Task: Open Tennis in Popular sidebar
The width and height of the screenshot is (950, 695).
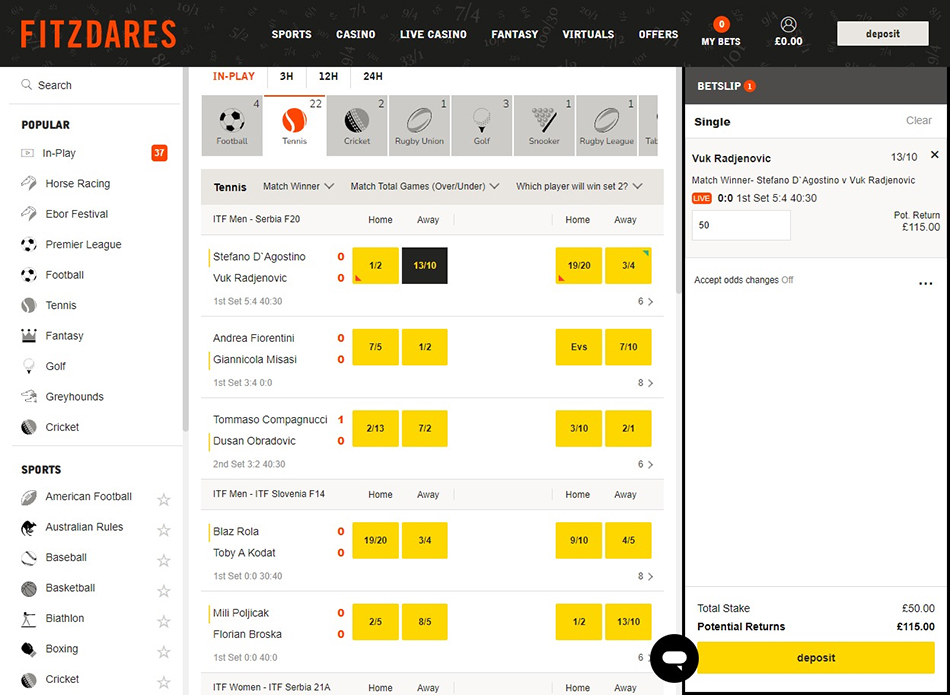Action: click(x=61, y=305)
